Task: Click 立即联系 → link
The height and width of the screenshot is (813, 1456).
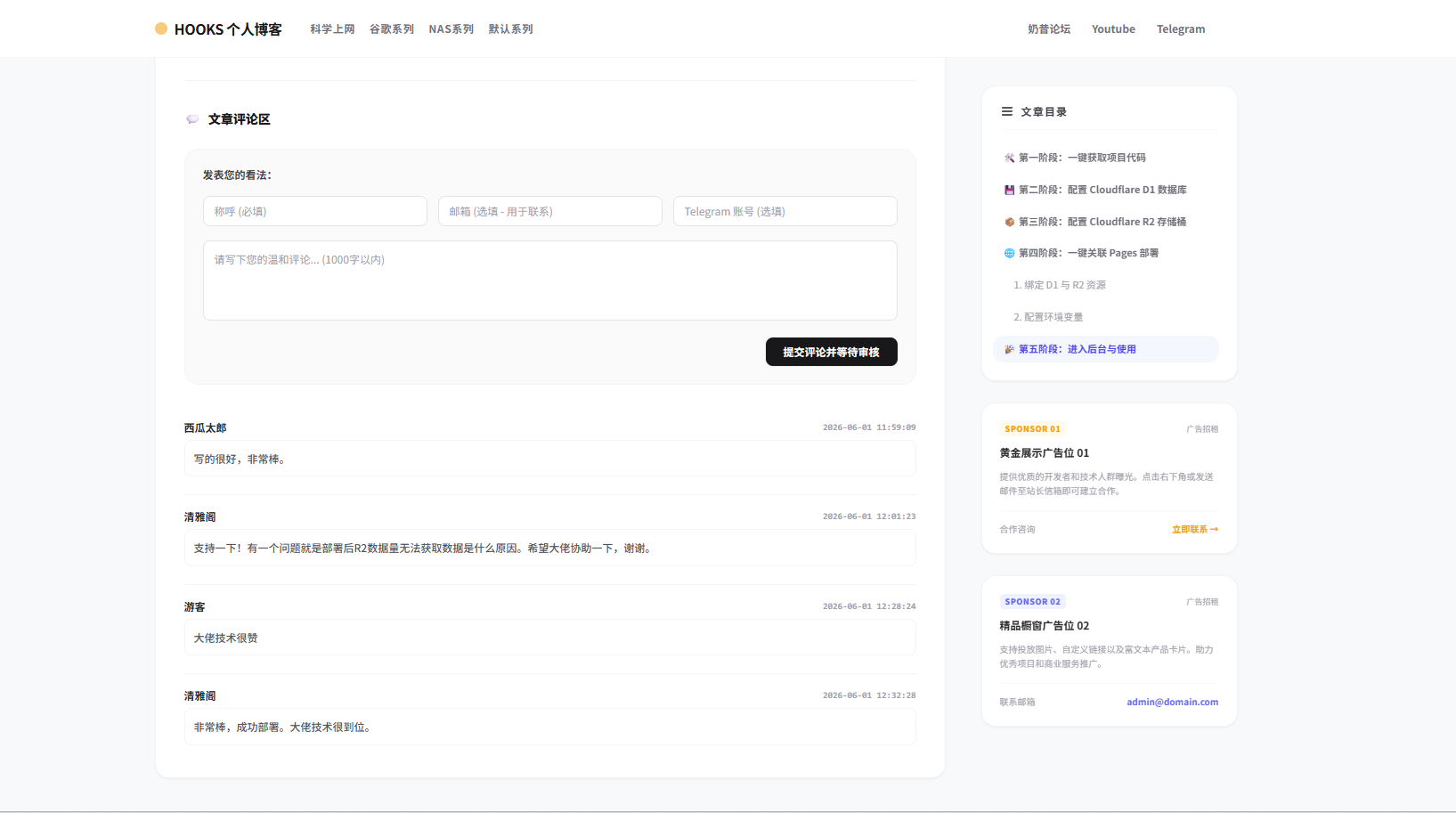Action: point(1195,530)
